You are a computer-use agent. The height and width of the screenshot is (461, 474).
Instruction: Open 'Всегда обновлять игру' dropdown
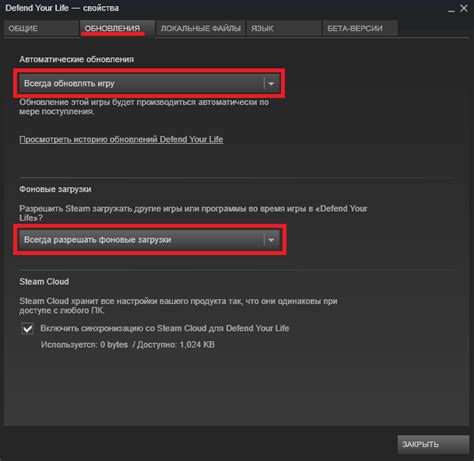click(x=149, y=83)
